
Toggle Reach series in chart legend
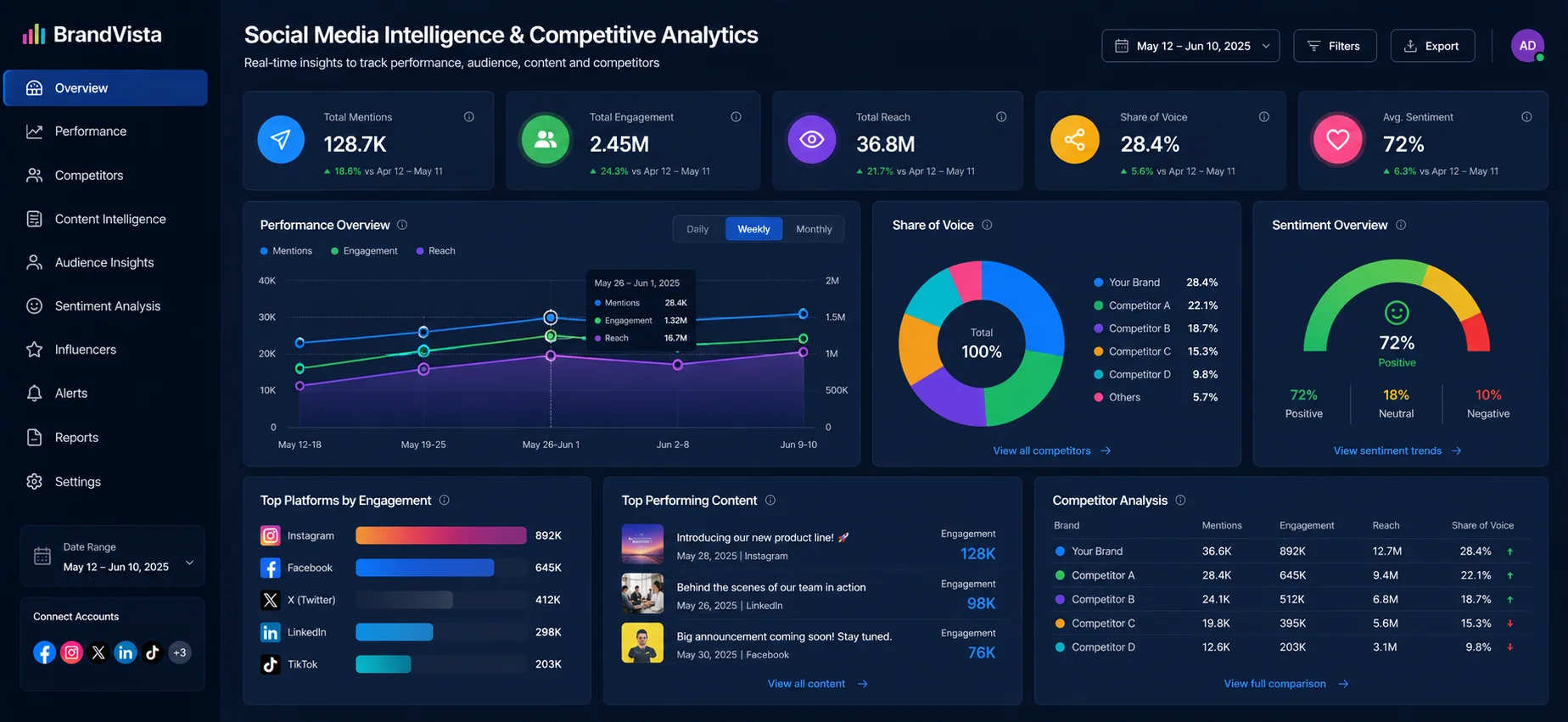(435, 251)
